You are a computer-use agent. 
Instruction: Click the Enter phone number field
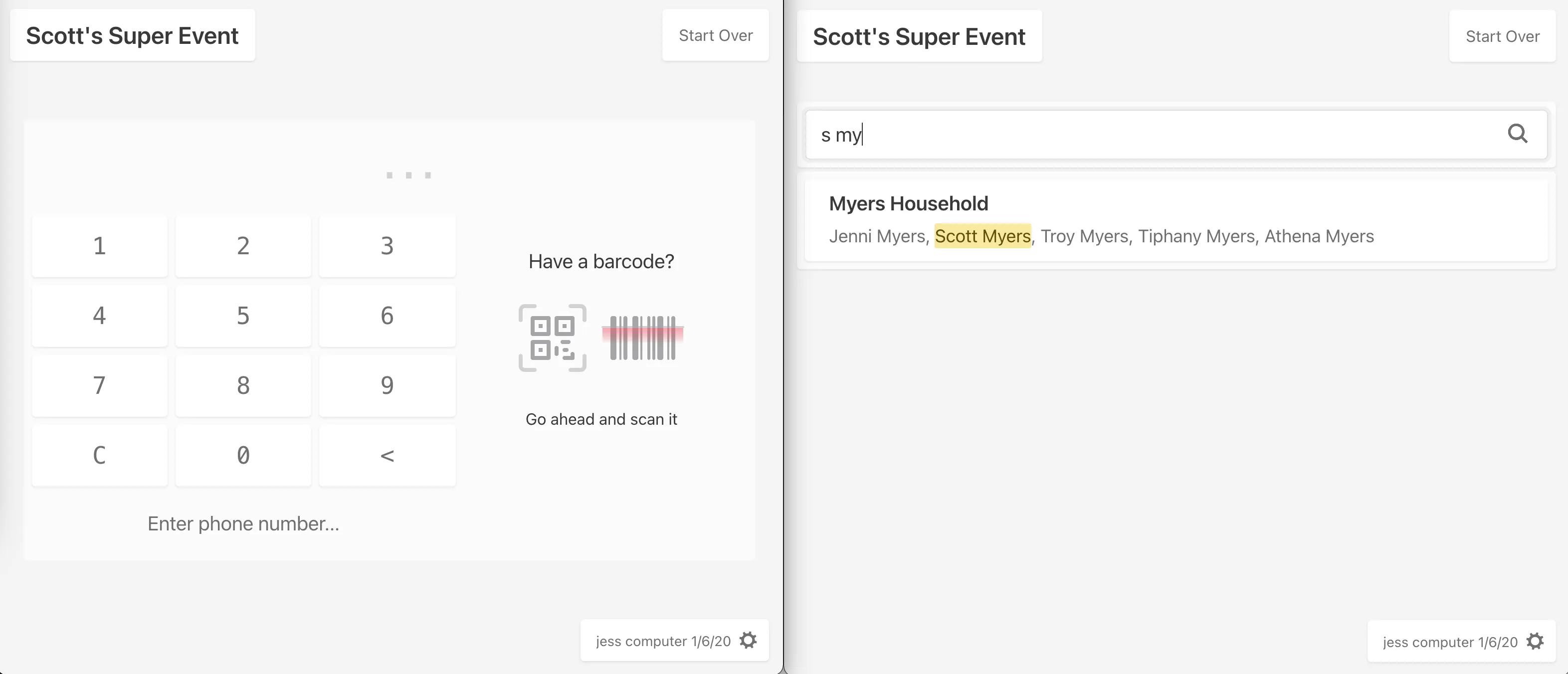243,524
